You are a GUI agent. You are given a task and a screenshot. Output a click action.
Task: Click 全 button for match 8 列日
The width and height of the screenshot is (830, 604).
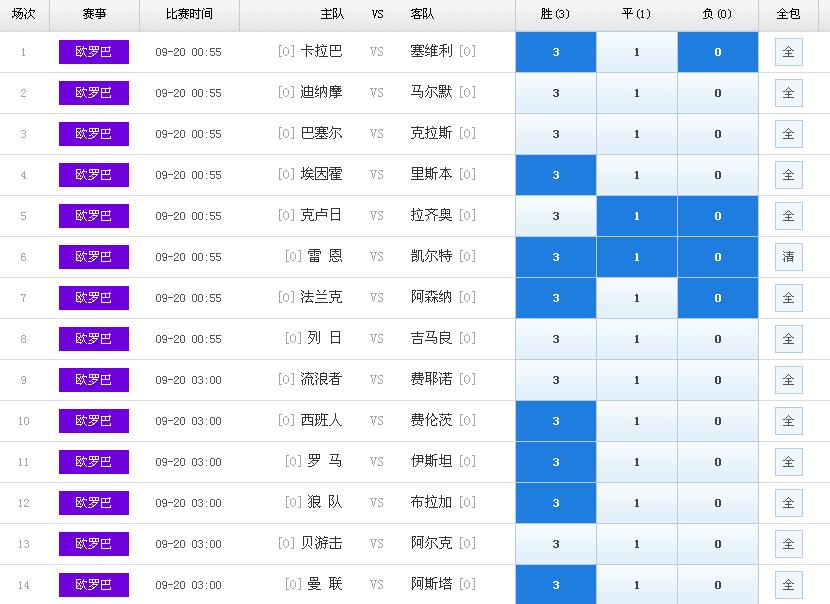pos(789,339)
